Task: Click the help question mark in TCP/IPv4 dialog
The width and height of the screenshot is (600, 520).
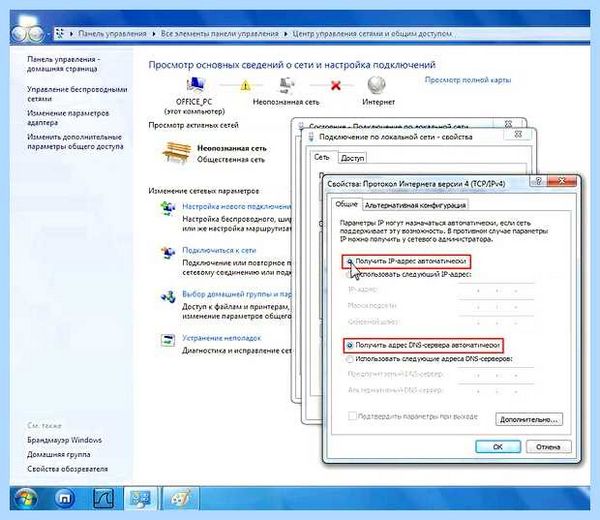Action: (539, 181)
